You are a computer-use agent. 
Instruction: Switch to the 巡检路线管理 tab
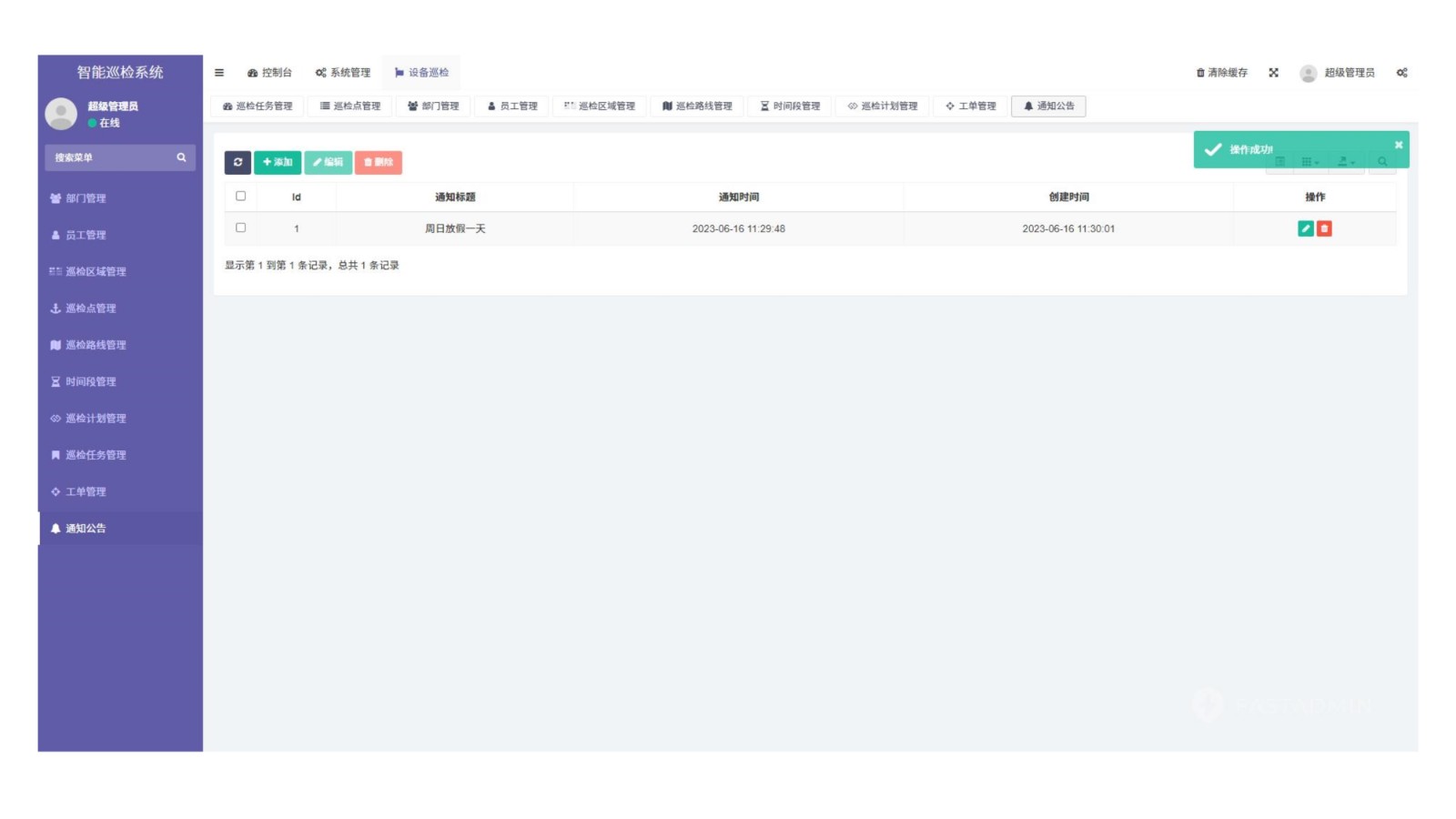[x=697, y=106]
